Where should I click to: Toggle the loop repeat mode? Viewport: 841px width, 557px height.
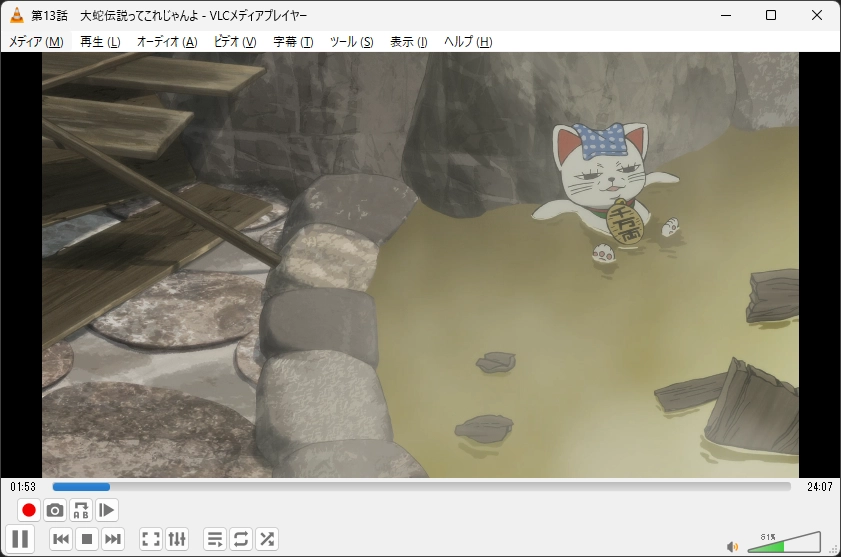click(241, 540)
